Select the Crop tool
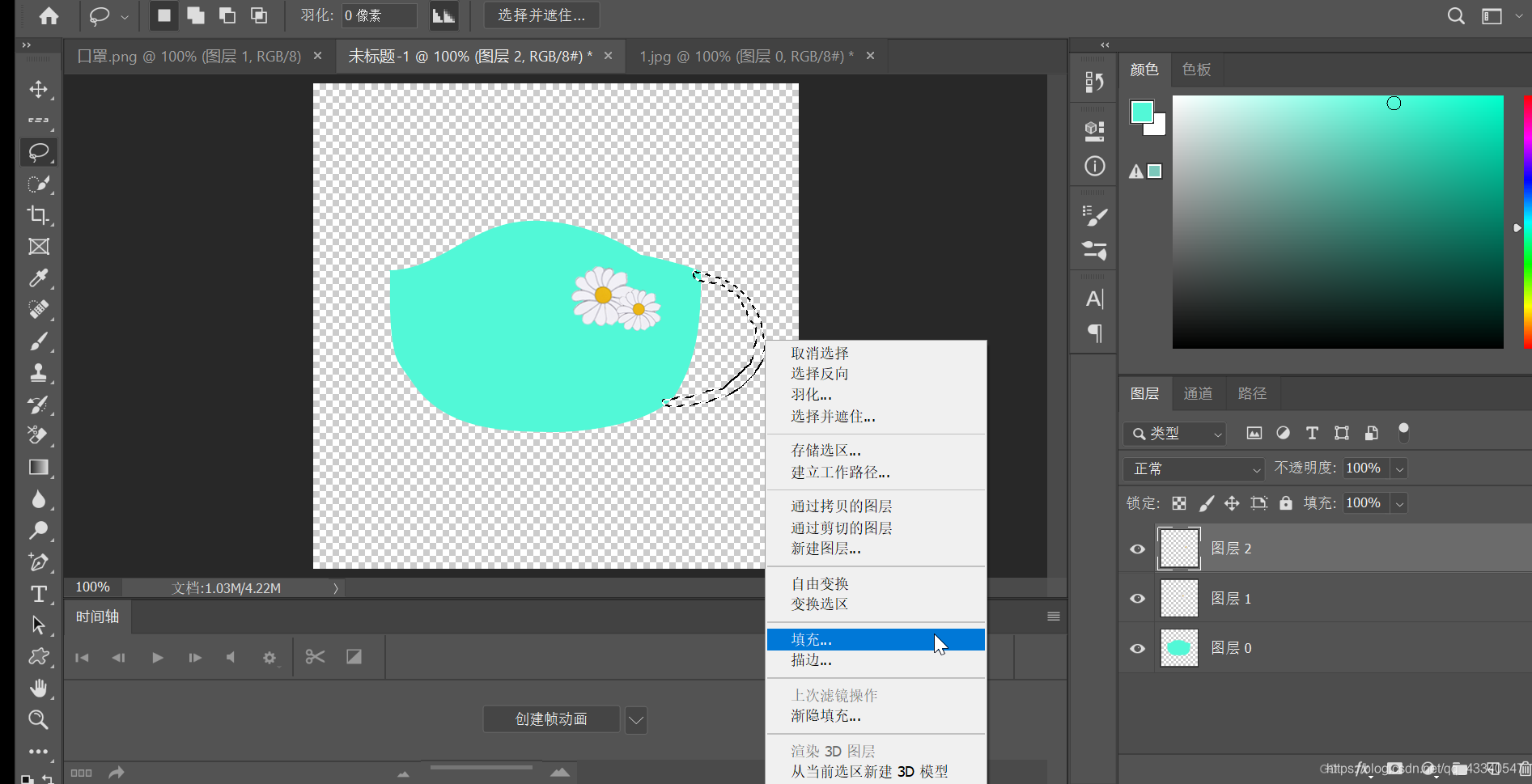This screenshot has height=784, width=1532. (38, 215)
